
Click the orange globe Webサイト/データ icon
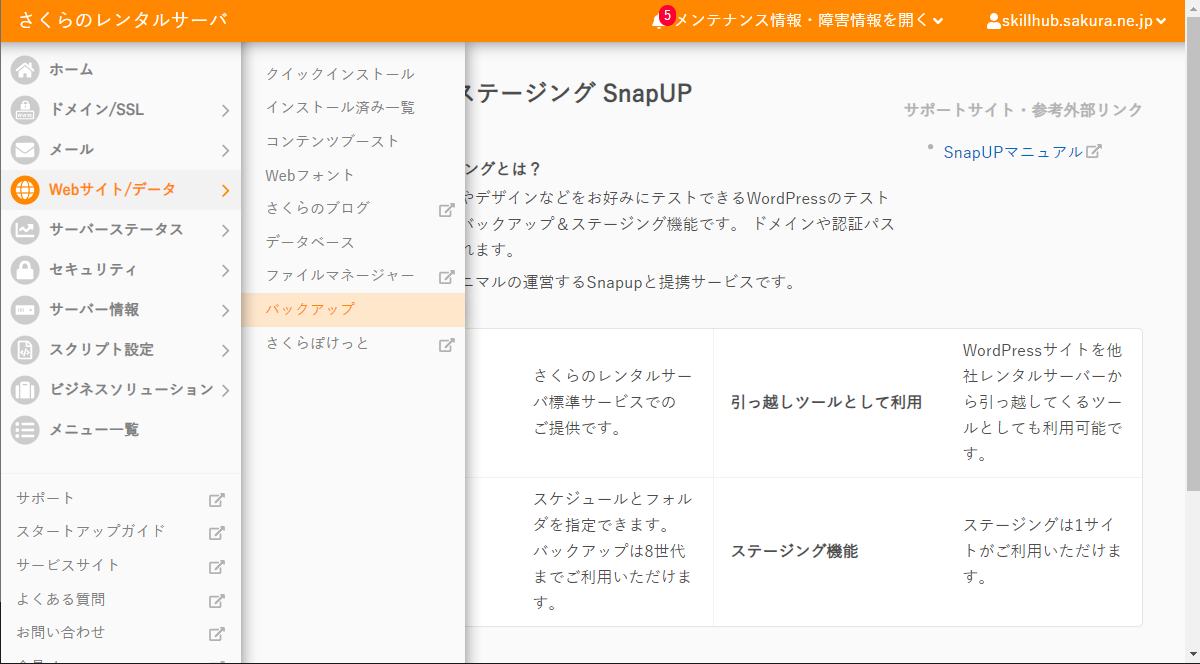(25, 190)
